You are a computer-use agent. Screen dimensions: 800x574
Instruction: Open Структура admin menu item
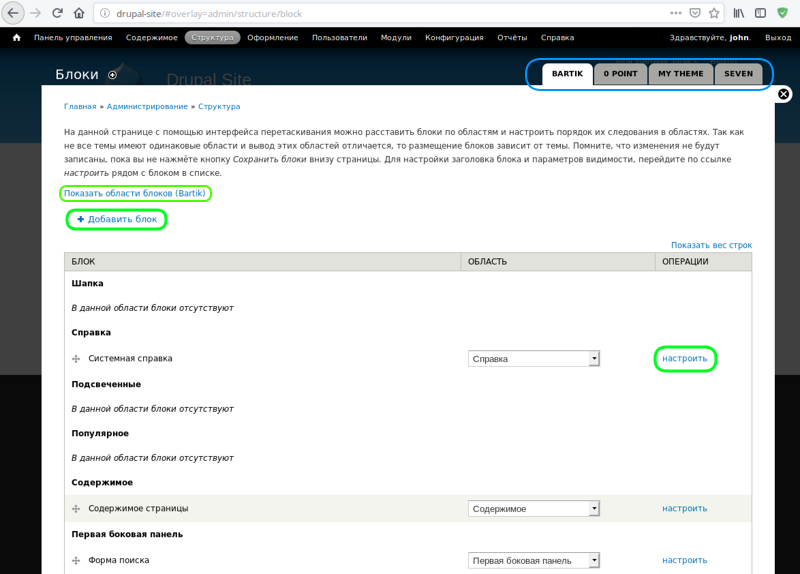[212, 37]
